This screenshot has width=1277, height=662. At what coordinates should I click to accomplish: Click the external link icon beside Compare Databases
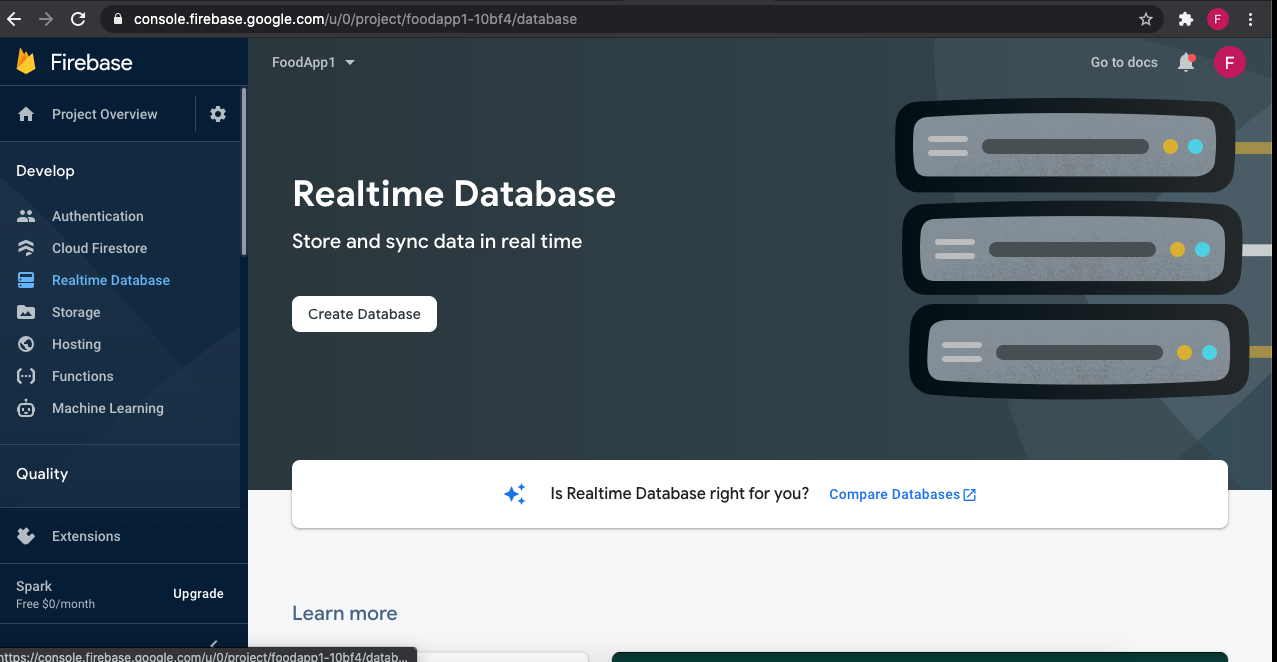tap(969, 495)
